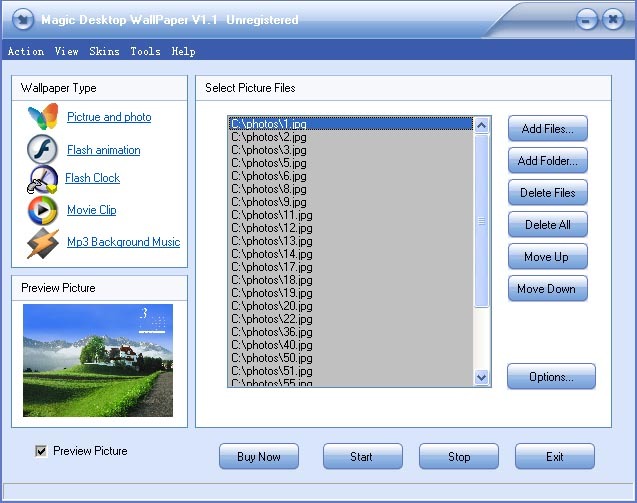
Task: Open the Options... dialog button
Action: pyautogui.click(x=551, y=377)
